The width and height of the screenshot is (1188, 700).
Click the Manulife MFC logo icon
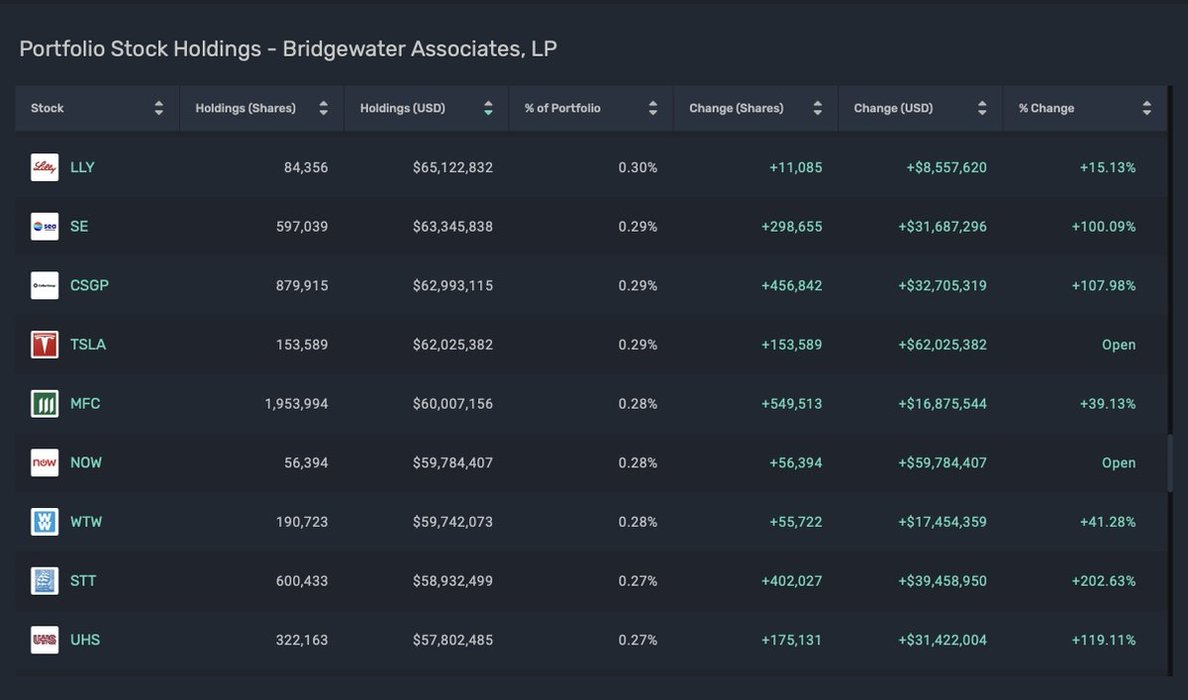click(45, 404)
